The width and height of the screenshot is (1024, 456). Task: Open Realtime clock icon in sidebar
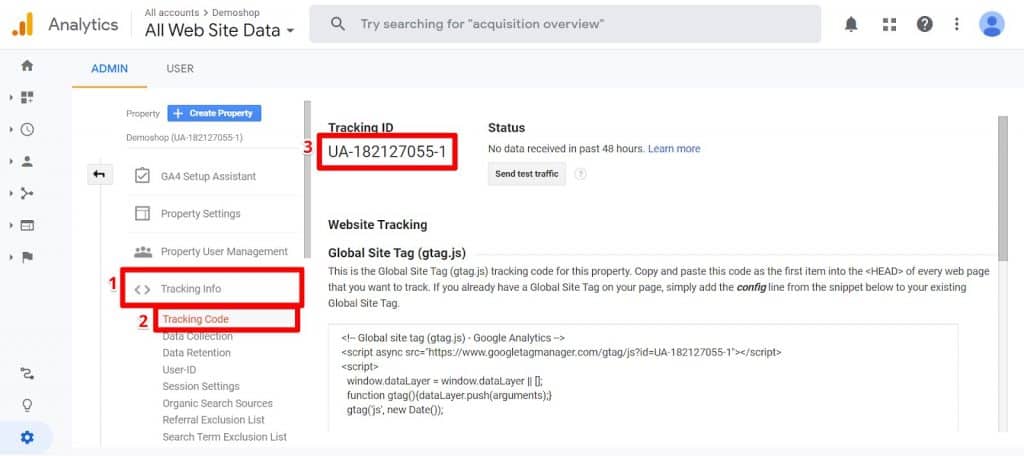[27, 129]
